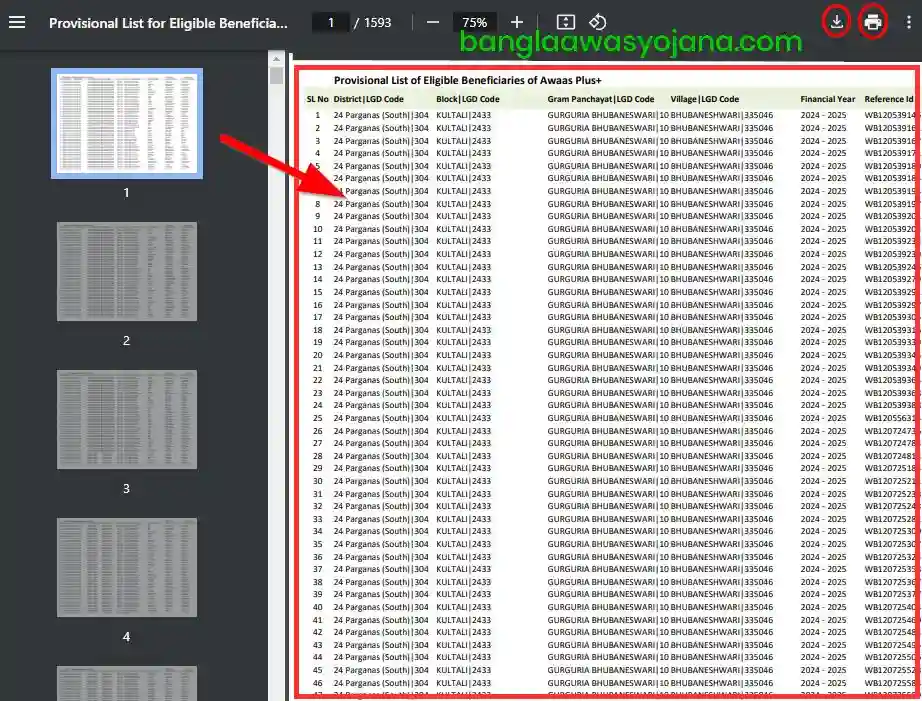Select the page 1 thumbnail
Image resolution: width=922 pixels, height=701 pixels.
(x=127, y=124)
